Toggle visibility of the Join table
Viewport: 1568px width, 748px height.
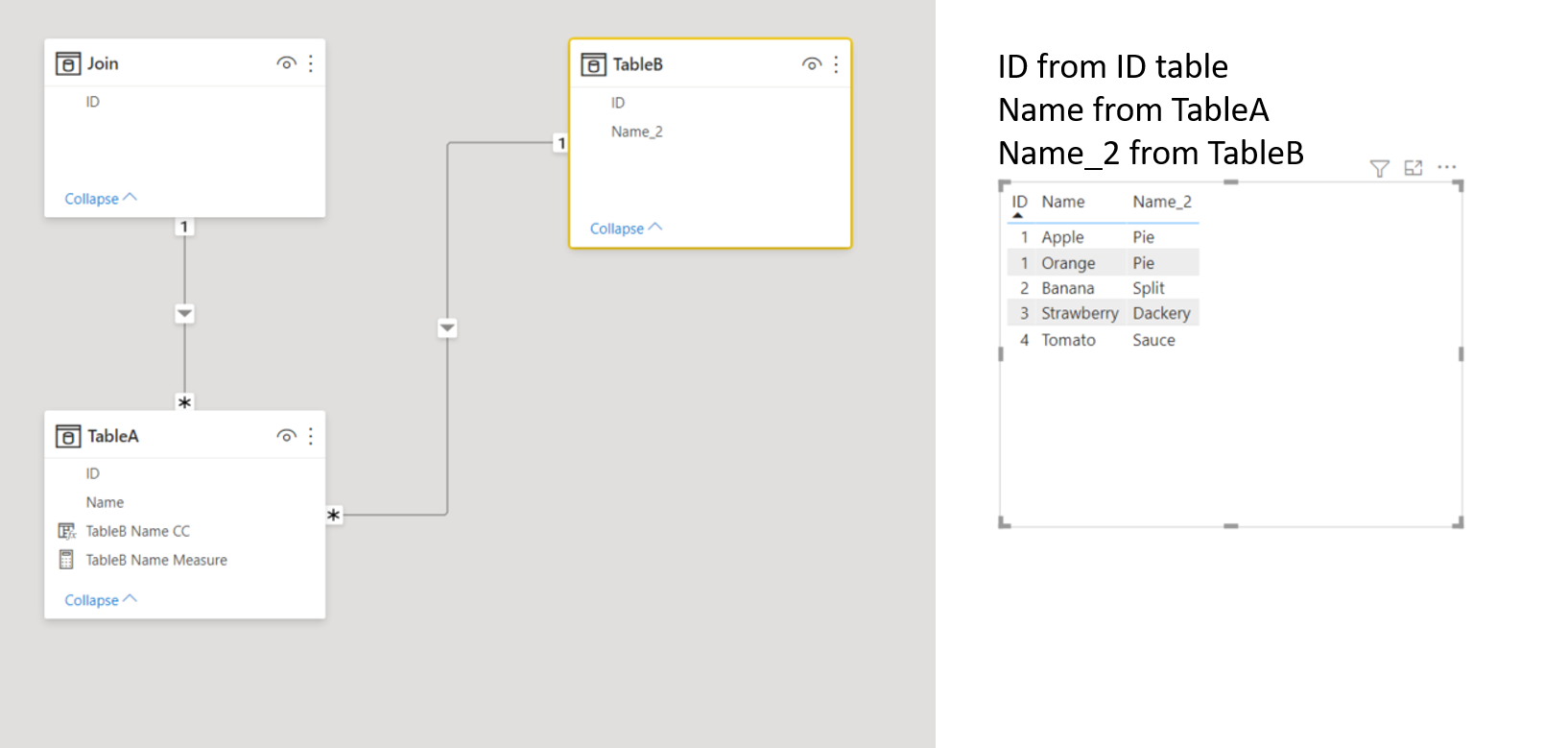[286, 63]
